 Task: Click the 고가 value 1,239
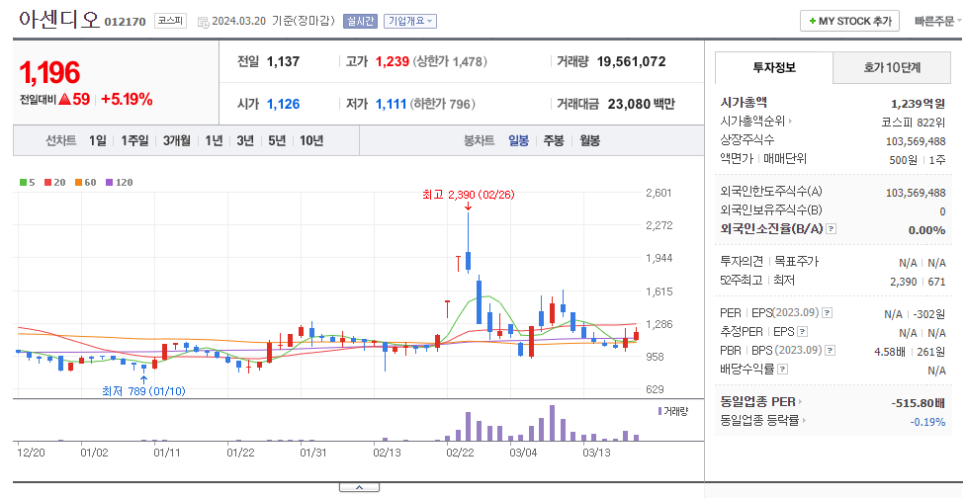pos(392,62)
